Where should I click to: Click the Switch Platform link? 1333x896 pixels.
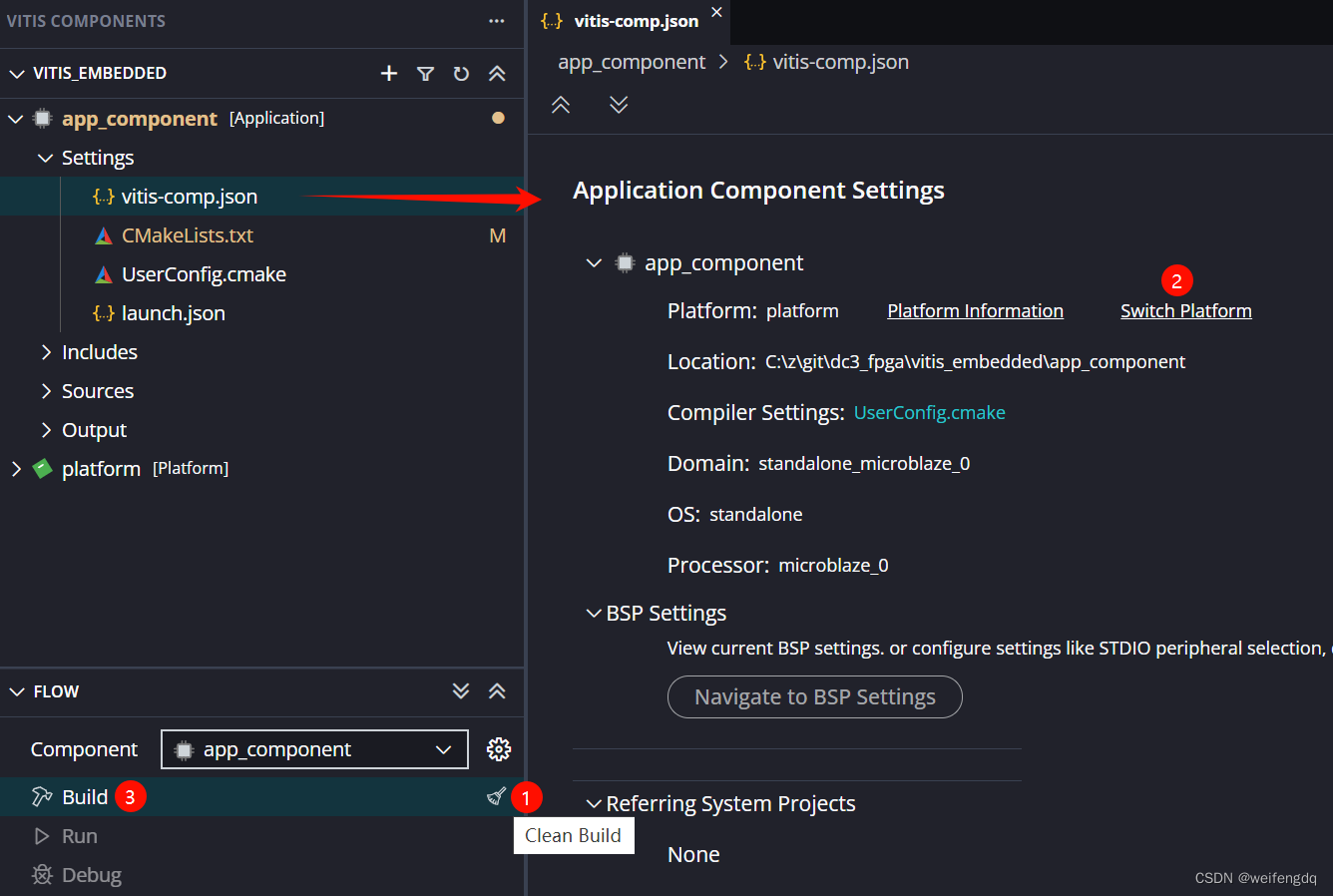point(1185,311)
